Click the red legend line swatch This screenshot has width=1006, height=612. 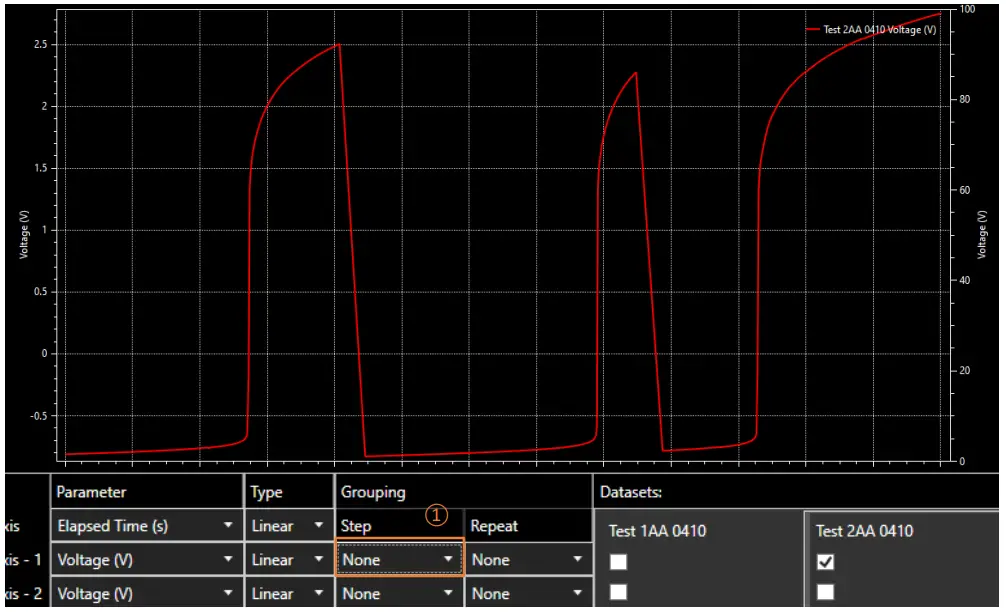pyautogui.click(x=813, y=30)
